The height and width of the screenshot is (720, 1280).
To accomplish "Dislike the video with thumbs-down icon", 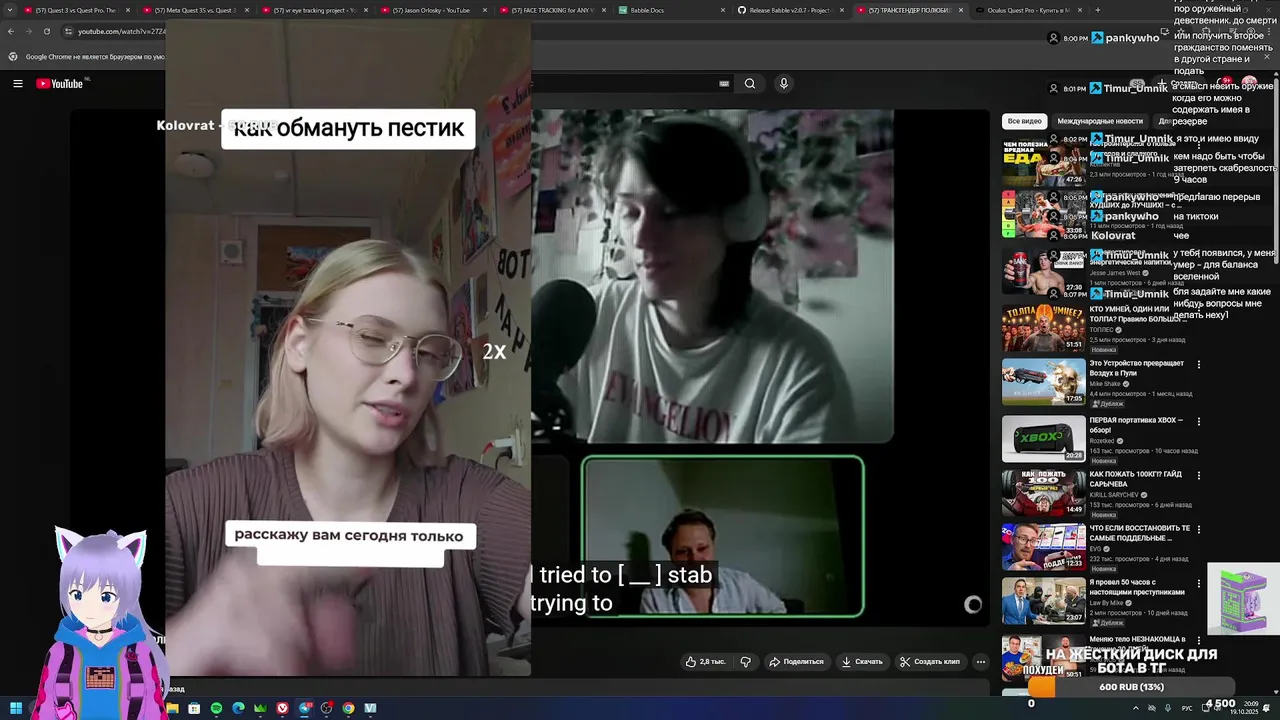I will pyautogui.click(x=745, y=661).
